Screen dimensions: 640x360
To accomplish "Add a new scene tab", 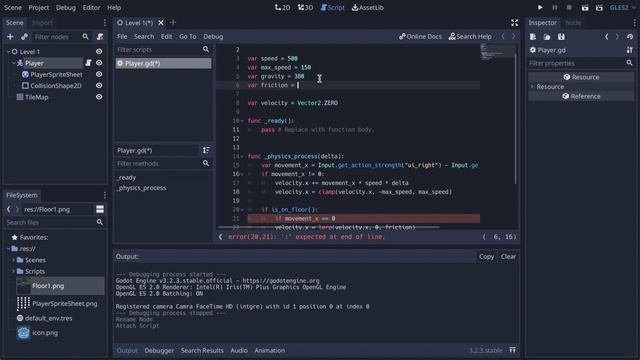I will coord(173,22).
